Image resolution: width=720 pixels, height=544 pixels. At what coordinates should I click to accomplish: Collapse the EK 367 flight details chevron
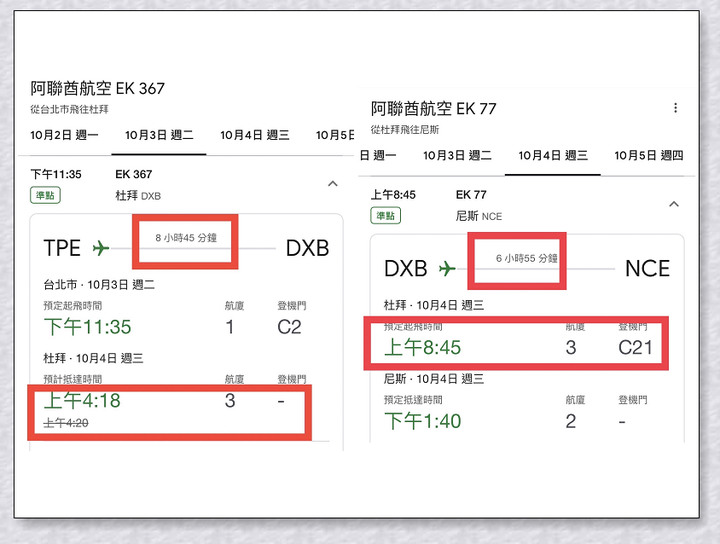pos(333,184)
